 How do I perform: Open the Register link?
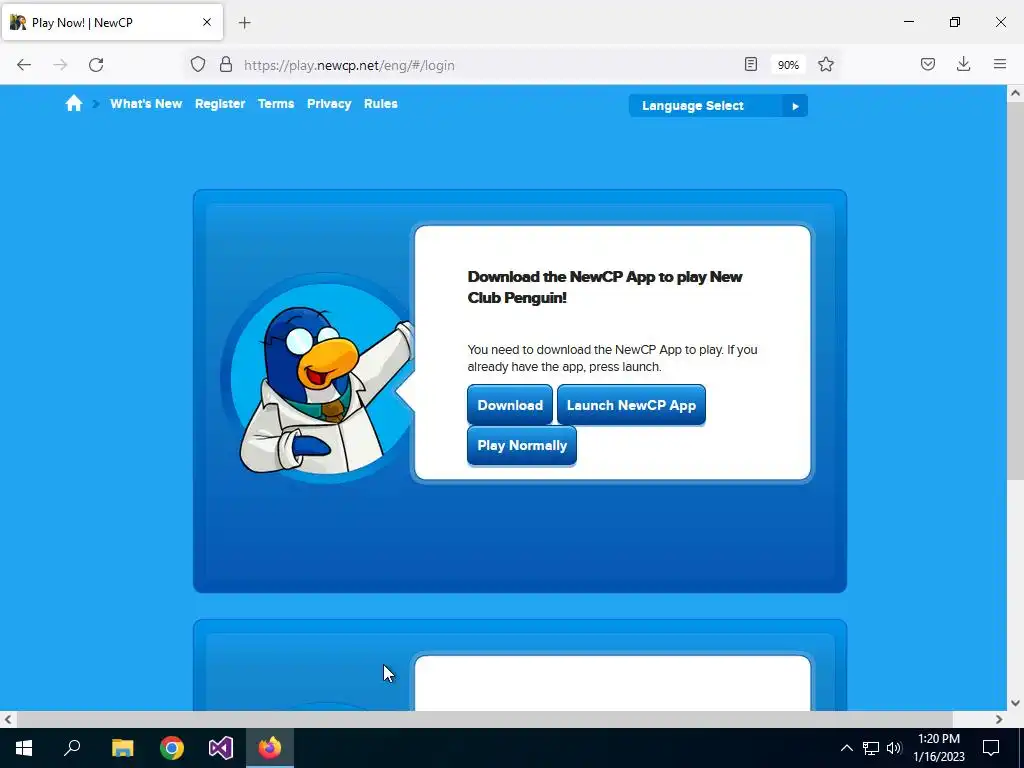(220, 104)
